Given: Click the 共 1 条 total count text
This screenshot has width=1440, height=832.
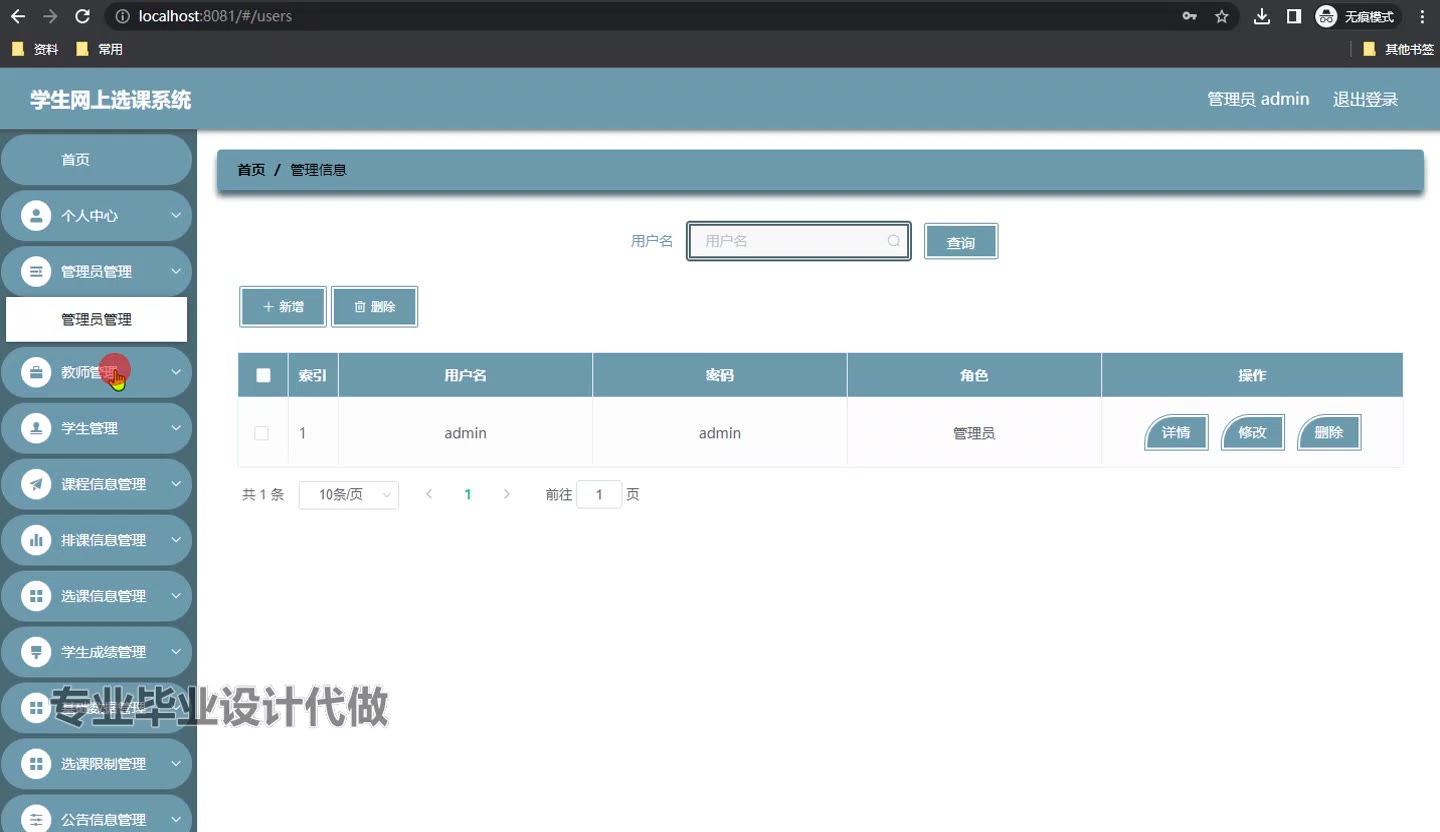Looking at the screenshot, I should (263, 495).
